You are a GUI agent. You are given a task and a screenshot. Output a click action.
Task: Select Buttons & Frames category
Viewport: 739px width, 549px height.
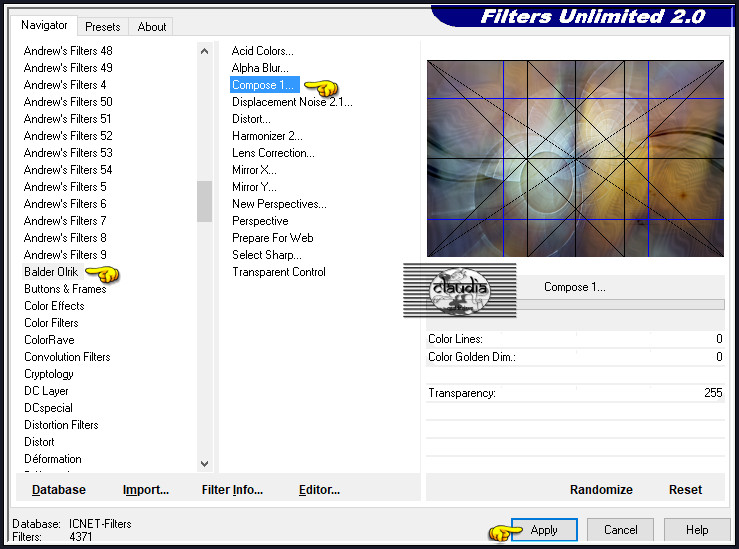[65, 289]
